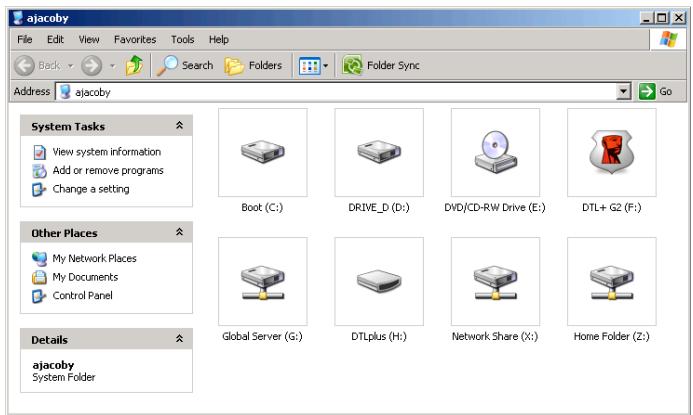Go up one folder level

134,65
